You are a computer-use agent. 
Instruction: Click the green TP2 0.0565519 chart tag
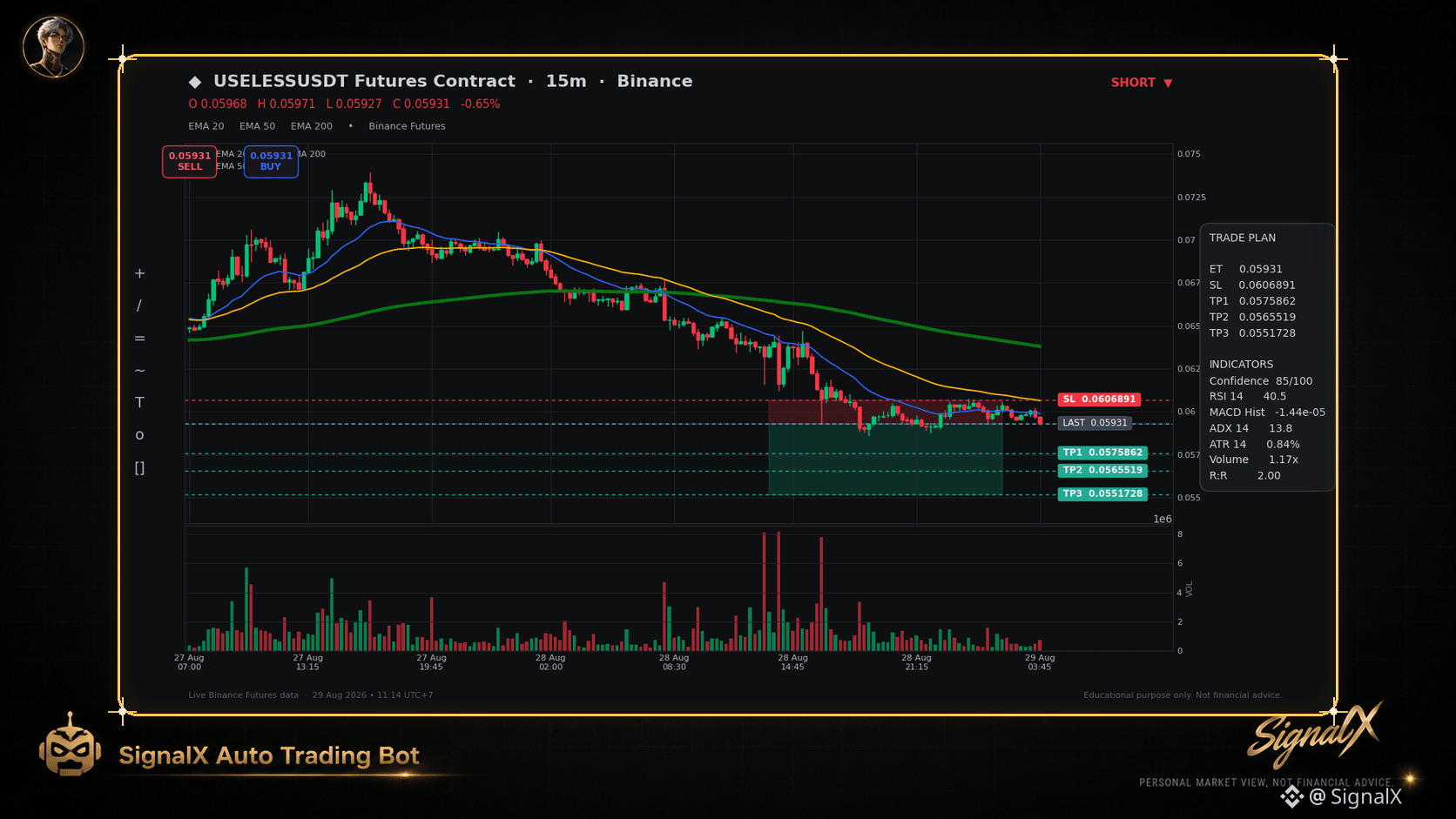click(x=1102, y=470)
